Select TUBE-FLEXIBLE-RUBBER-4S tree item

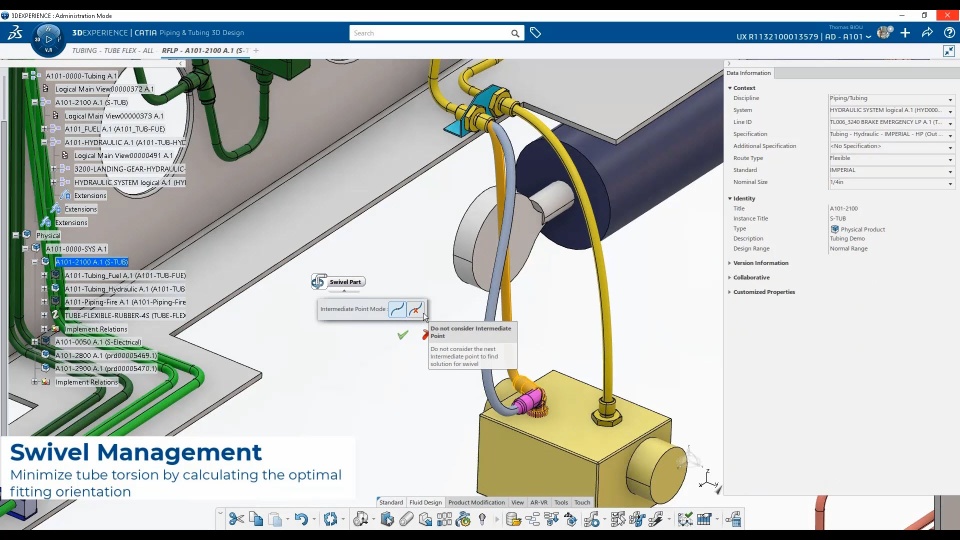pos(125,315)
